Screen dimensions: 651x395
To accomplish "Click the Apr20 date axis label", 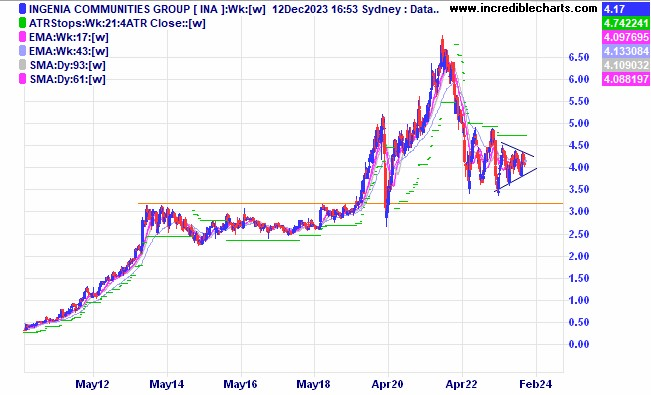I will [x=387, y=385].
